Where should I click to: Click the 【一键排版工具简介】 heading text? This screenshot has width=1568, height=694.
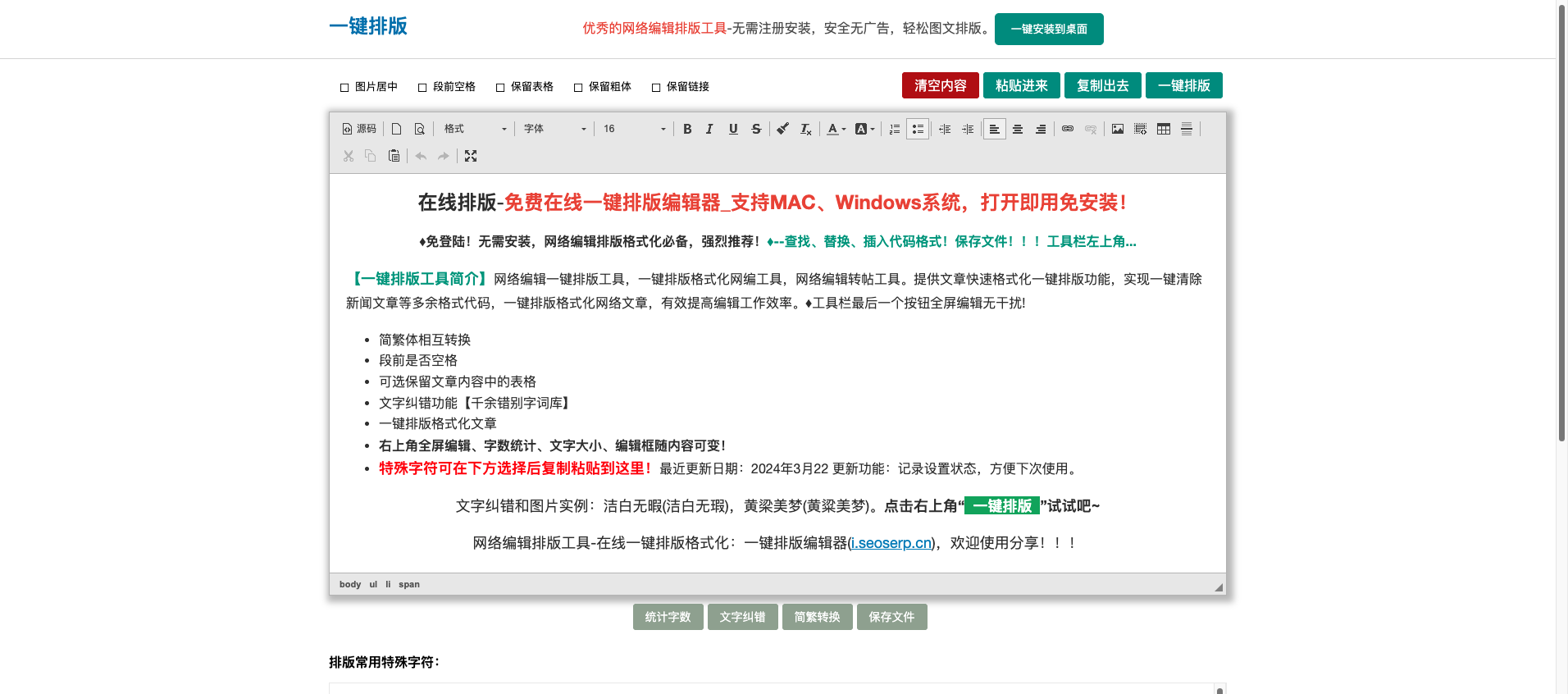420,279
